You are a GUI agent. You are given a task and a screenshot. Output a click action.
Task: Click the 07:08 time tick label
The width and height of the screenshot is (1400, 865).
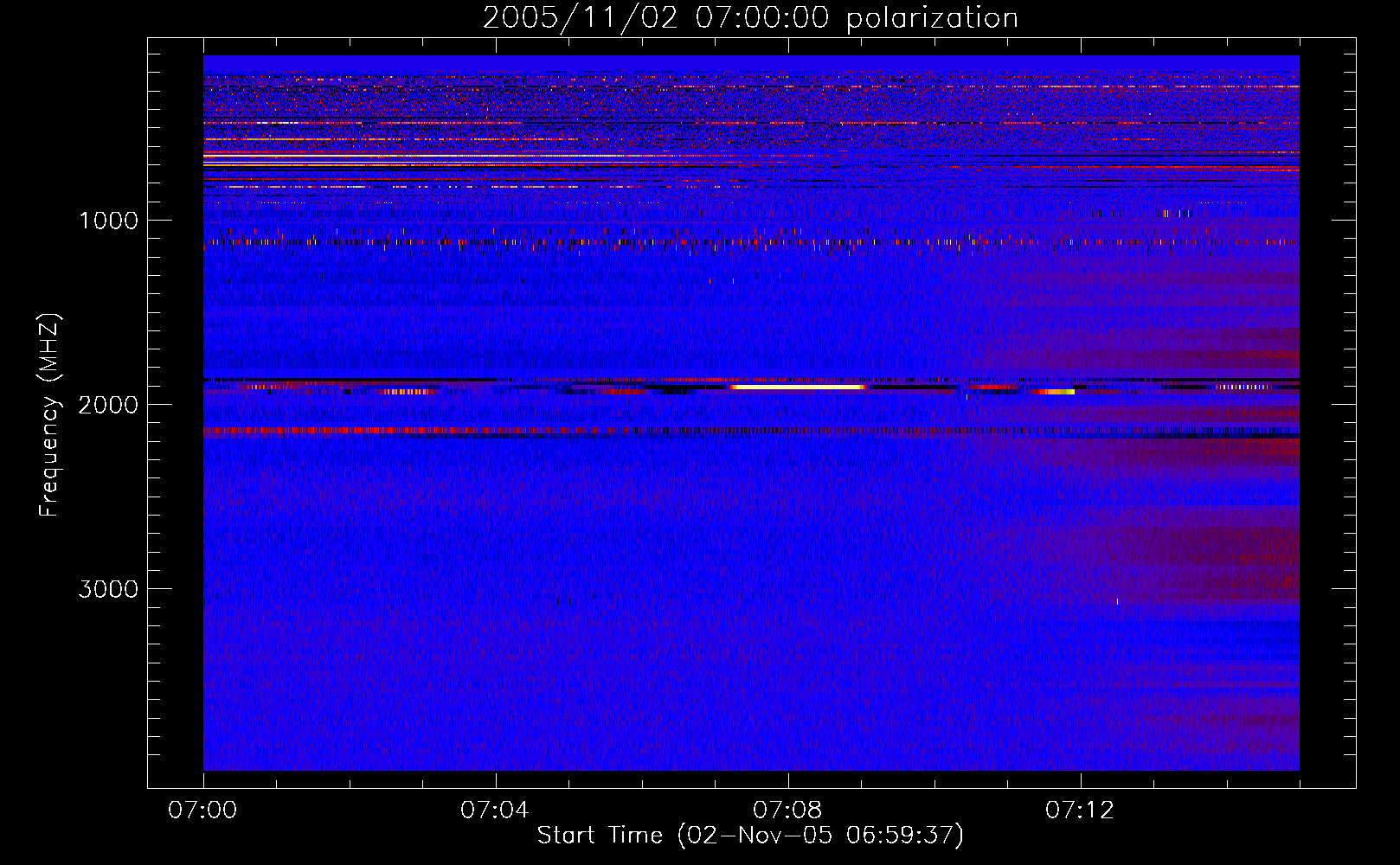[x=787, y=811]
